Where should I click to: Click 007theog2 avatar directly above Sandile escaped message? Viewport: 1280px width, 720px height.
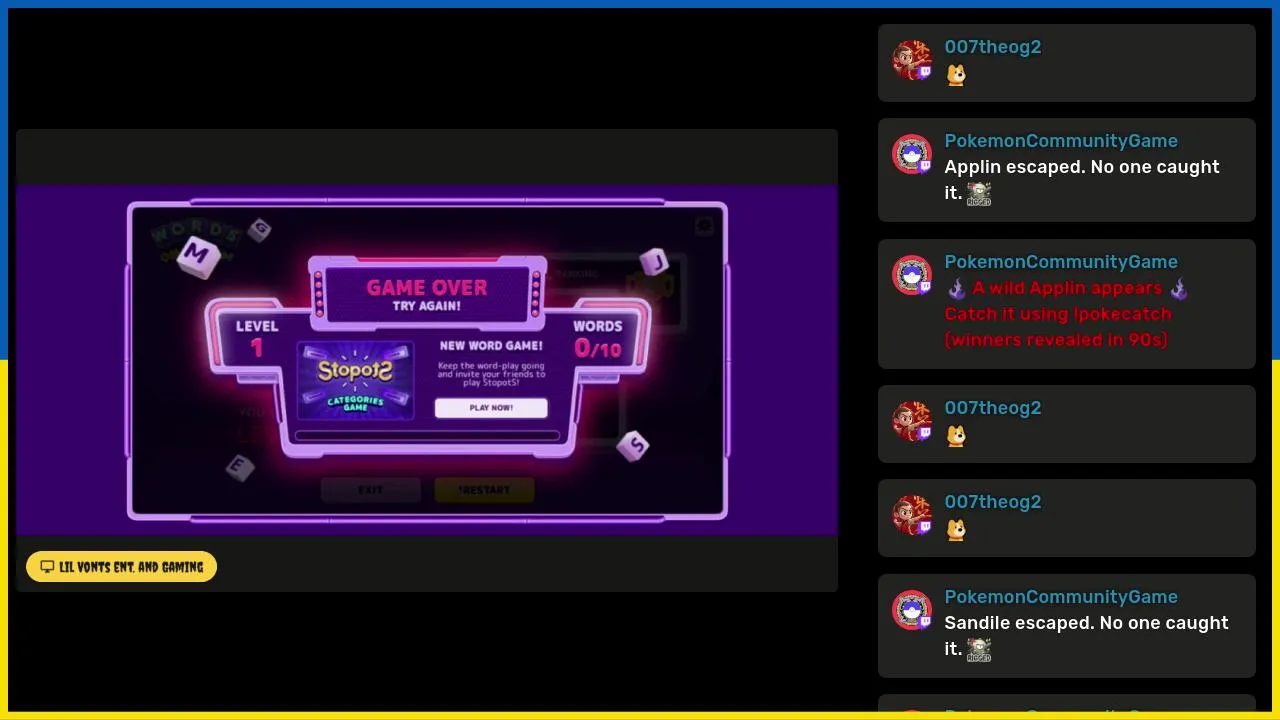click(911, 515)
